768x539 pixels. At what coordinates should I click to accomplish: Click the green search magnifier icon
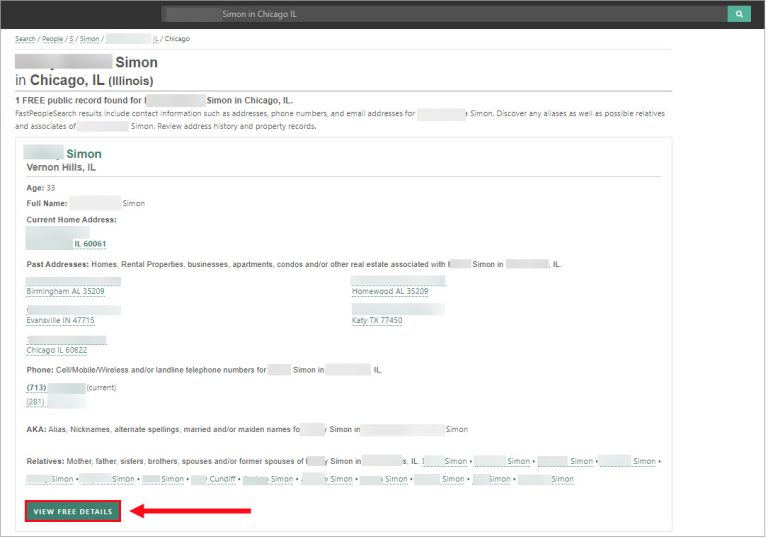[739, 14]
